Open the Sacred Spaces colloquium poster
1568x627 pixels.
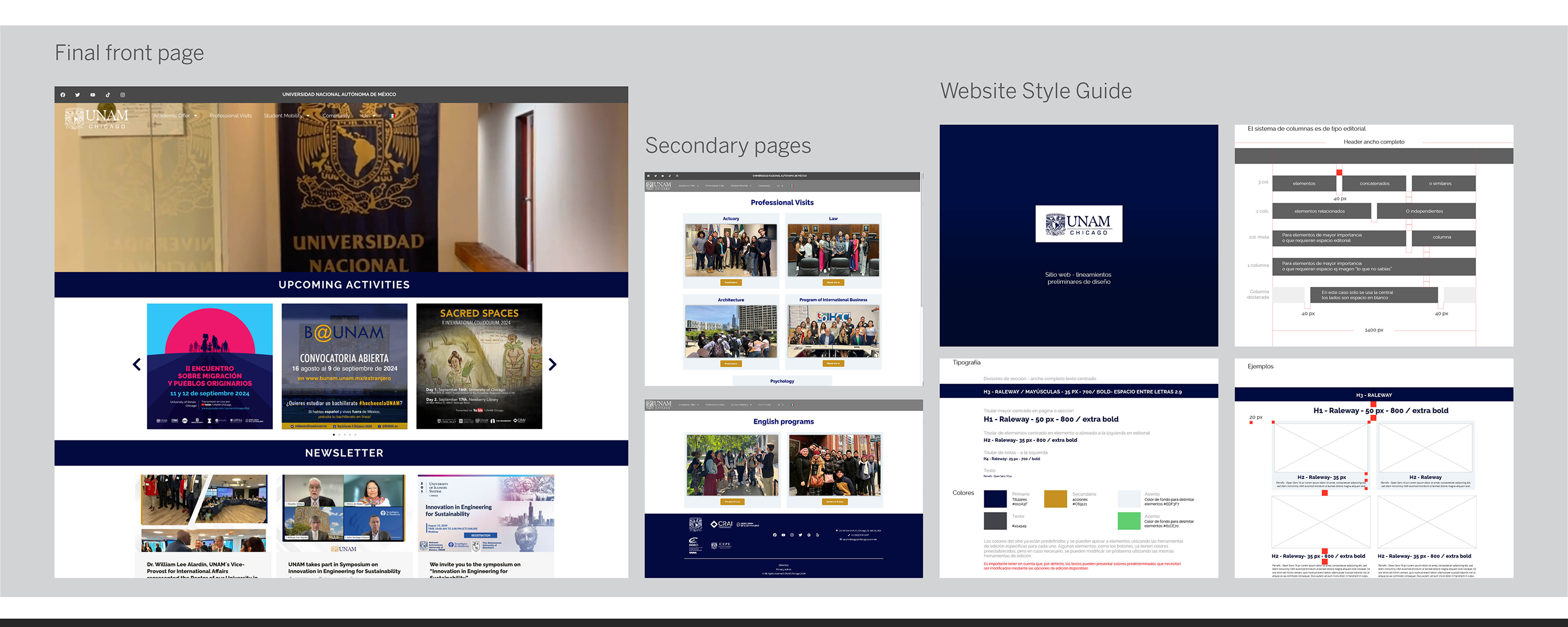[x=479, y=366]
